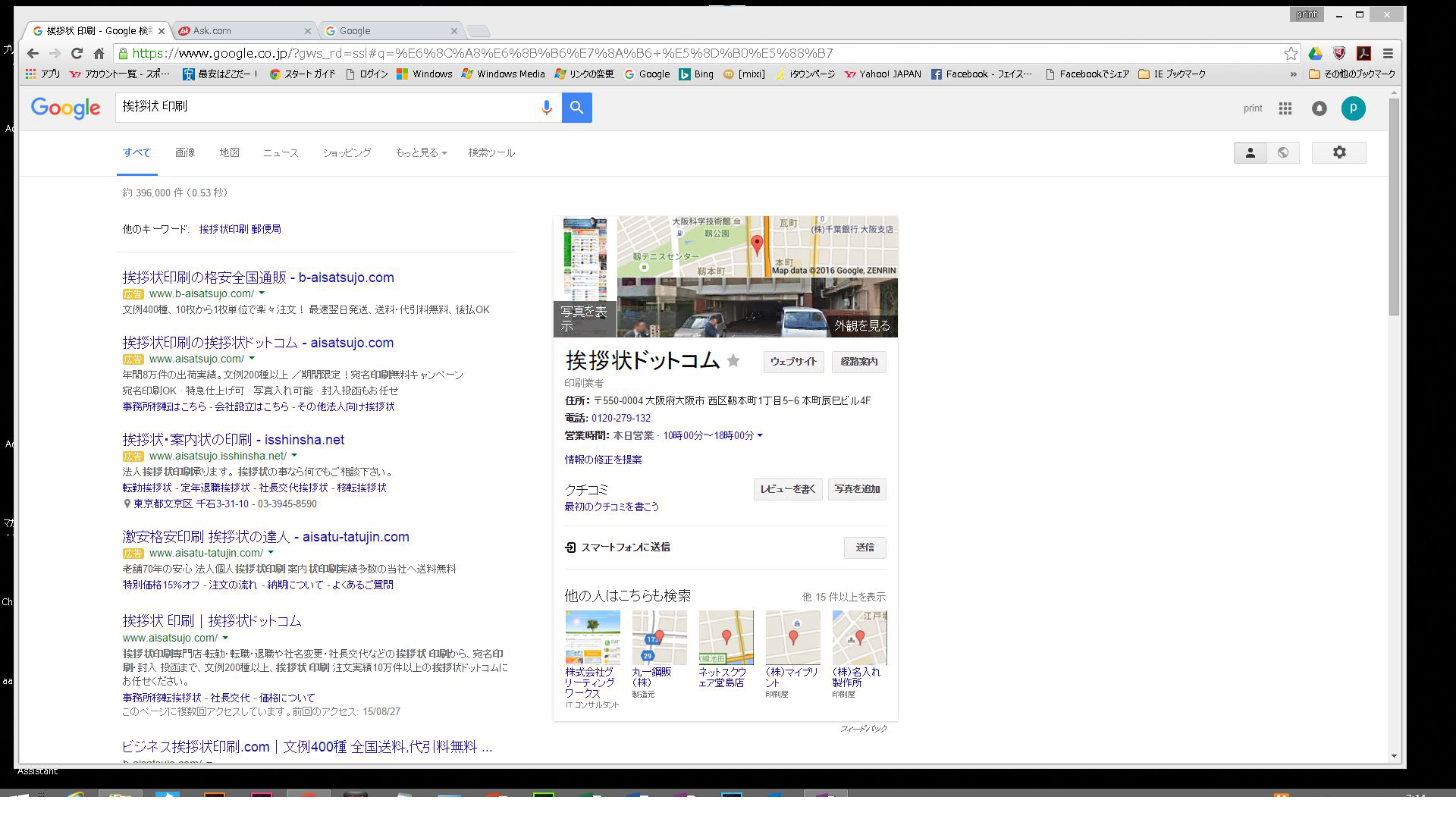Expand もっと見る dropdown
This screenshot has height=819, width=1456.
[x=421, y=152]
